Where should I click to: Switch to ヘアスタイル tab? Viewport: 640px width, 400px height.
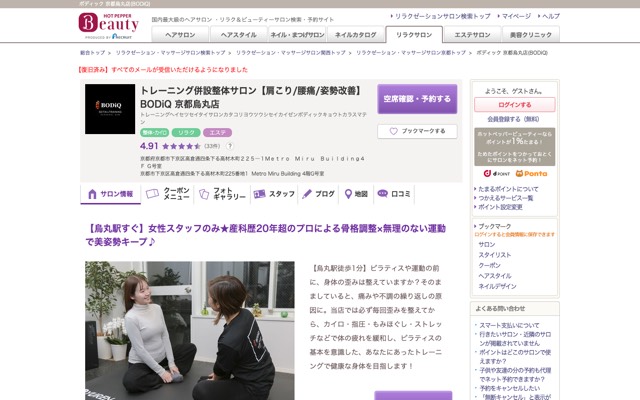pyautogui.click(x=238, y=35)
